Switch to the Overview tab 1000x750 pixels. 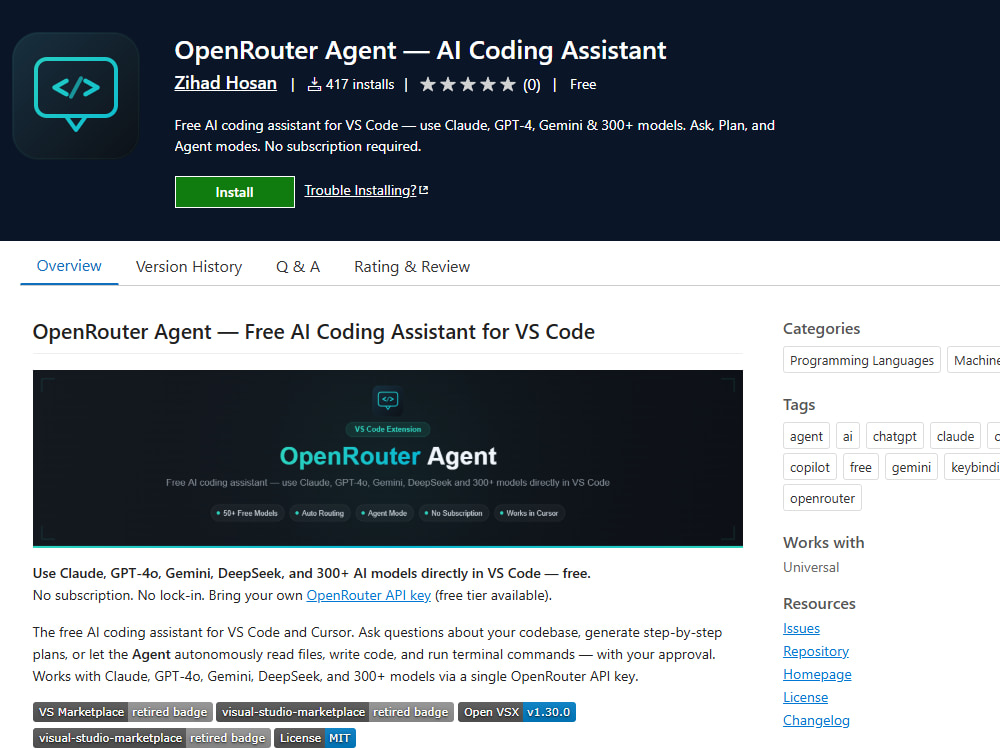[x=69, y=266]
